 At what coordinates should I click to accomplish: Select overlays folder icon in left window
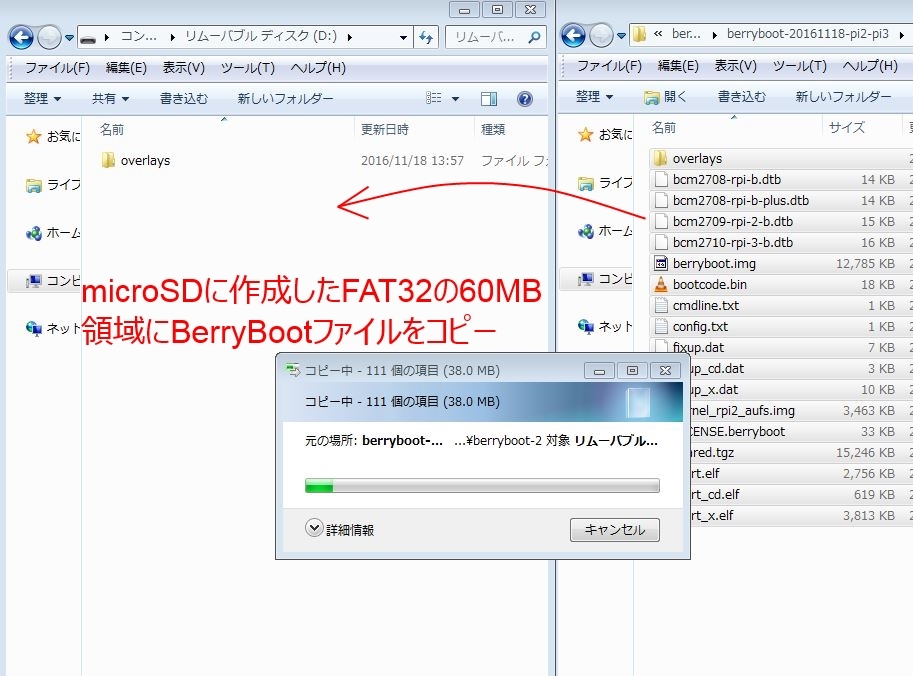(108, 160)
